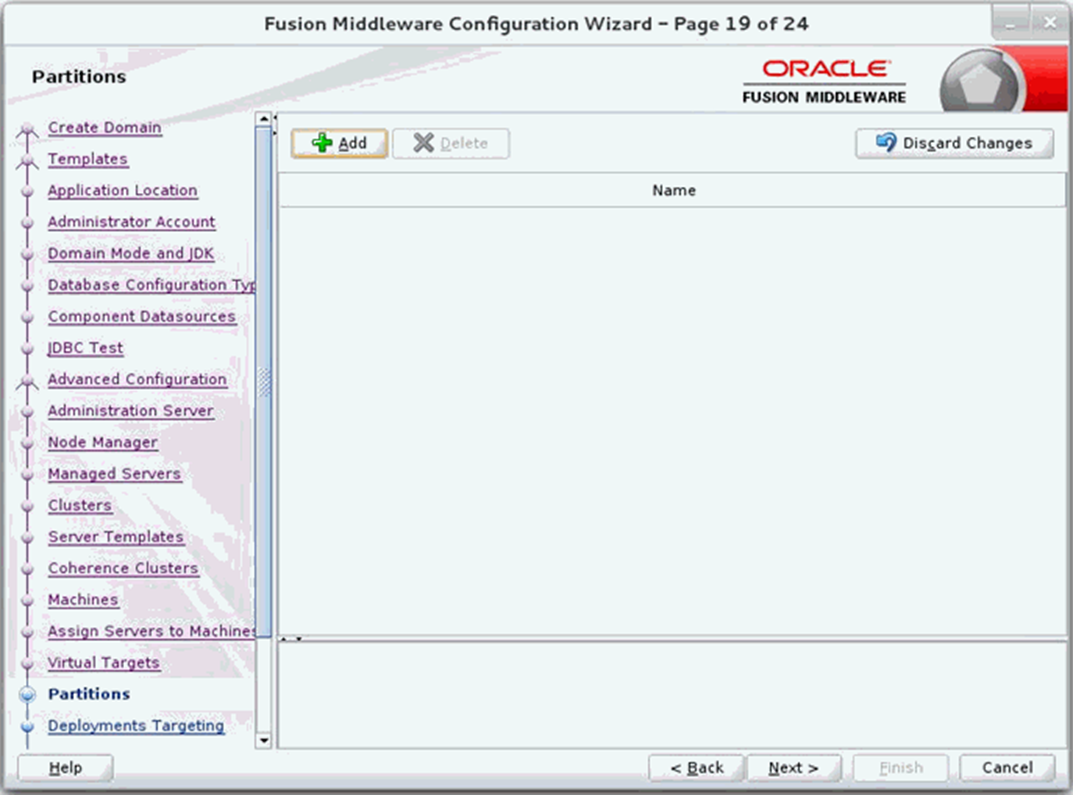Go to Assign Servers to Machines
The height and width of the screenshot is (795, 1073).
click(x=150, y=631)
